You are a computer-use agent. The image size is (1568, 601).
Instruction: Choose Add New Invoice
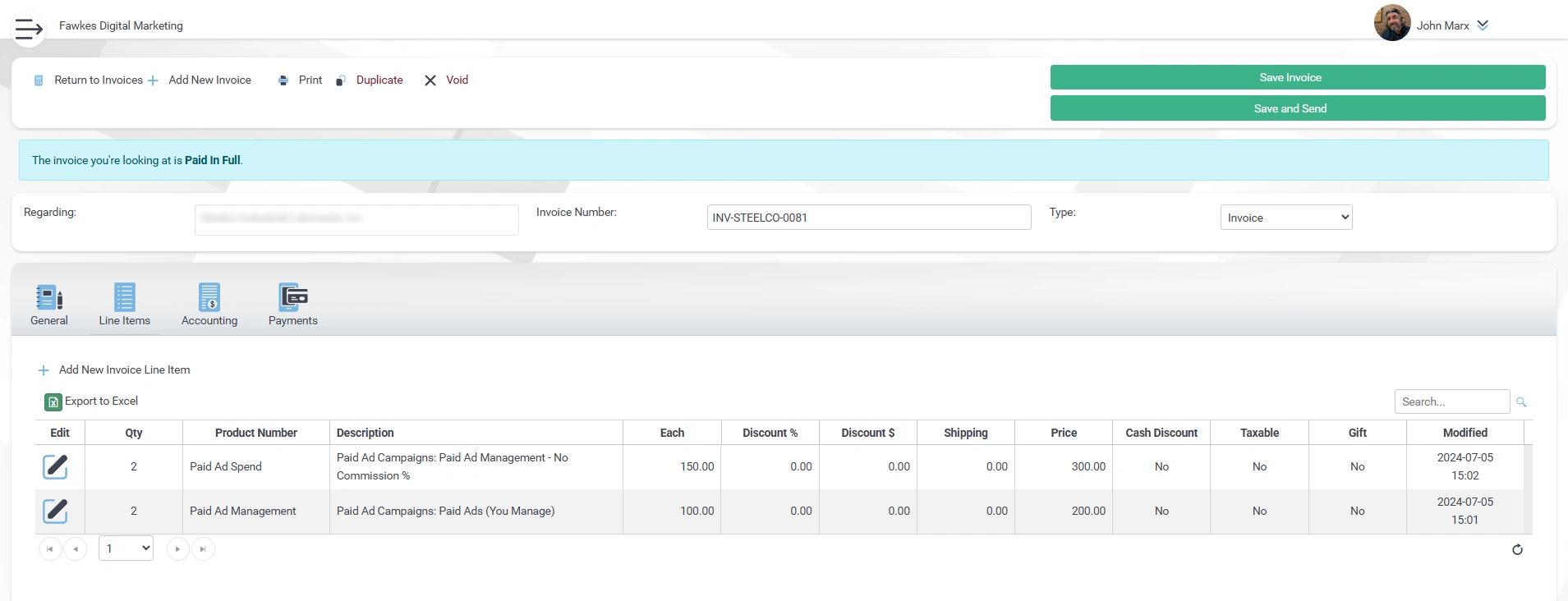pyautogui.click(x=210, y=80)
